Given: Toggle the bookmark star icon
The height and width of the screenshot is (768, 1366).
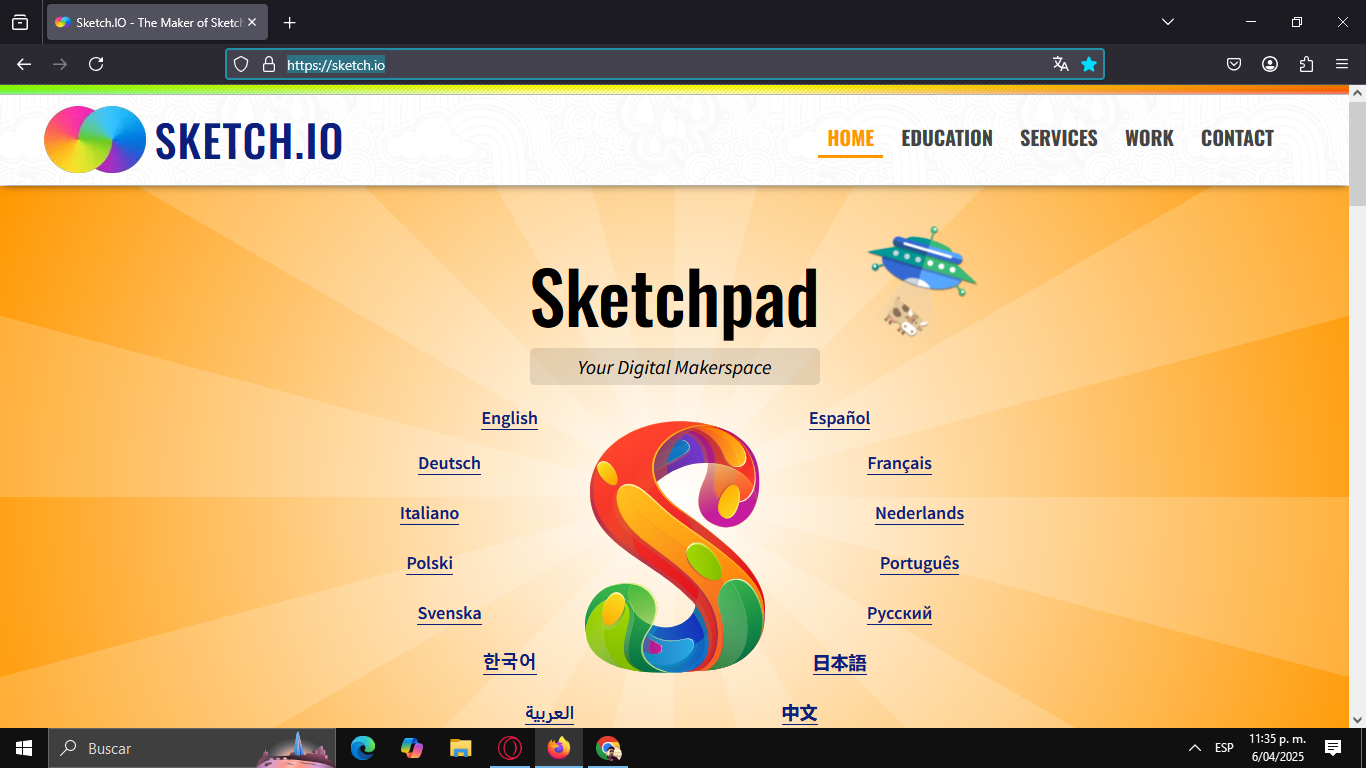Looking at the screenshot, I should pos(1089,64).
